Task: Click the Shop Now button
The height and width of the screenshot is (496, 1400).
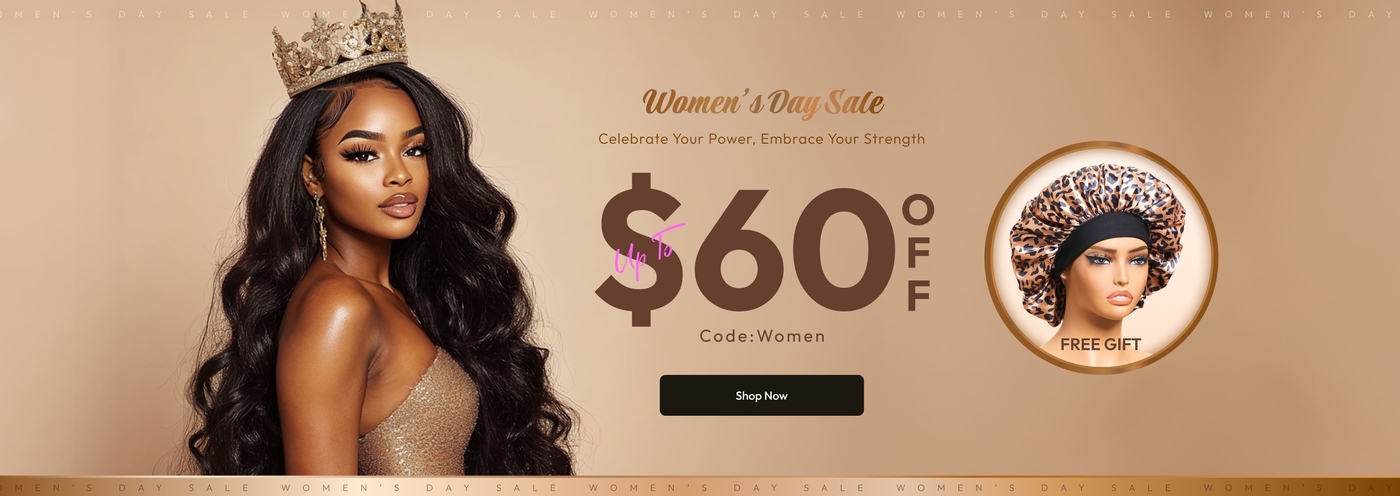Action: click(761, 395)
